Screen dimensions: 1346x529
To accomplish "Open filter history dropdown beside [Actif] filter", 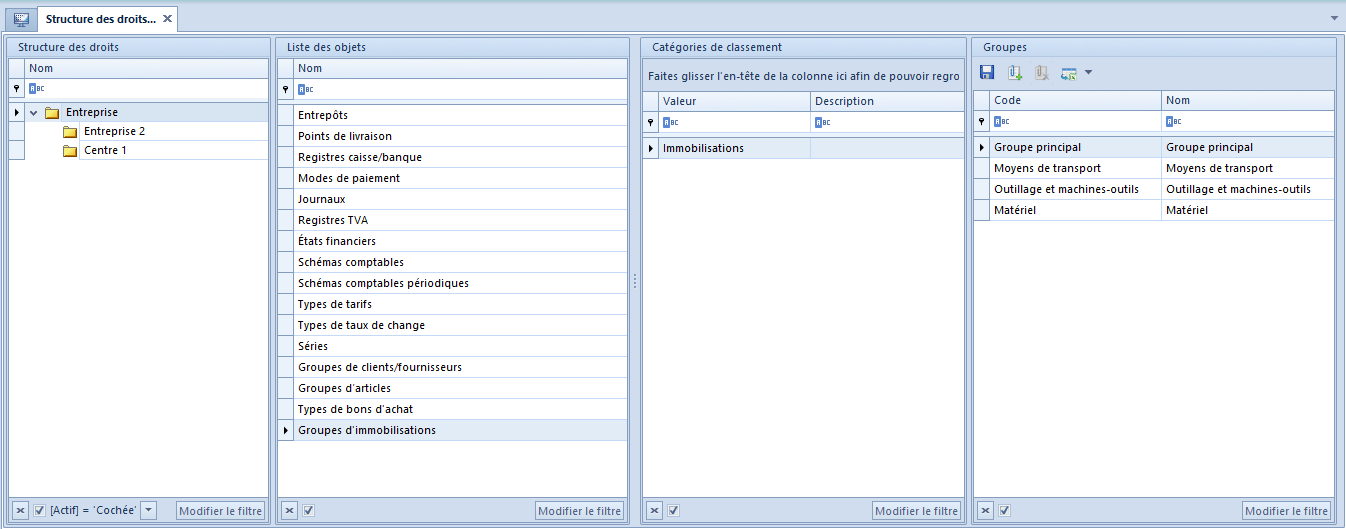I will pyautogui.click(x=149, y=511).
